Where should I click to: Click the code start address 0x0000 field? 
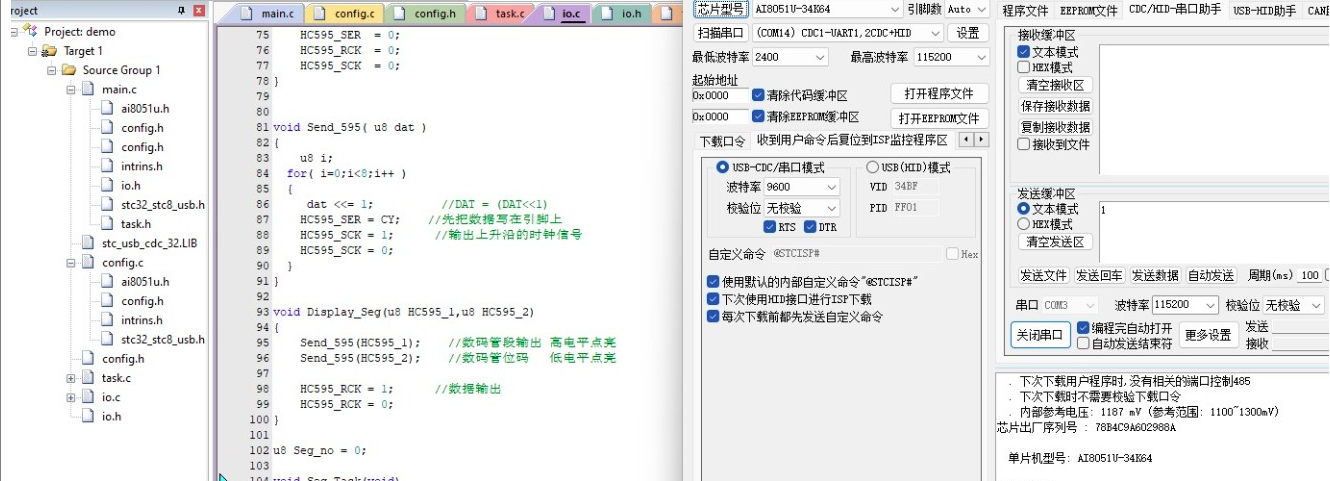pos(720,96)
